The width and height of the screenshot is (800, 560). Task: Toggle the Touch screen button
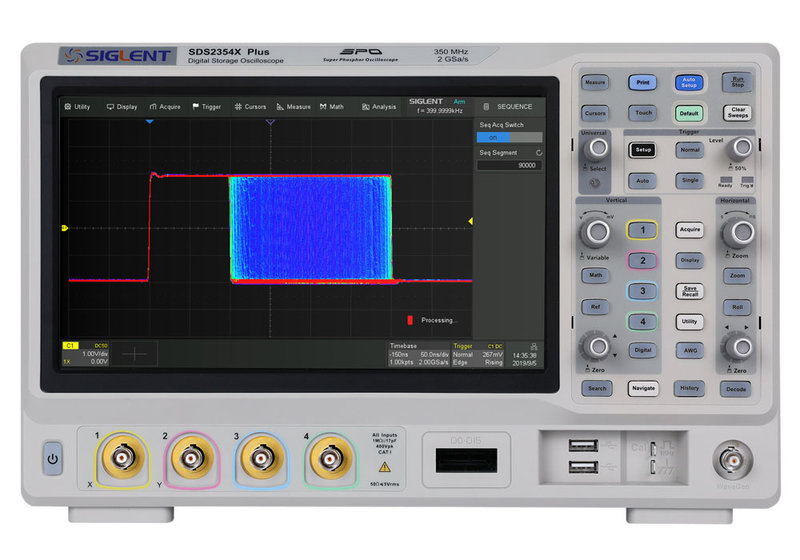click(x=643, y=113)
